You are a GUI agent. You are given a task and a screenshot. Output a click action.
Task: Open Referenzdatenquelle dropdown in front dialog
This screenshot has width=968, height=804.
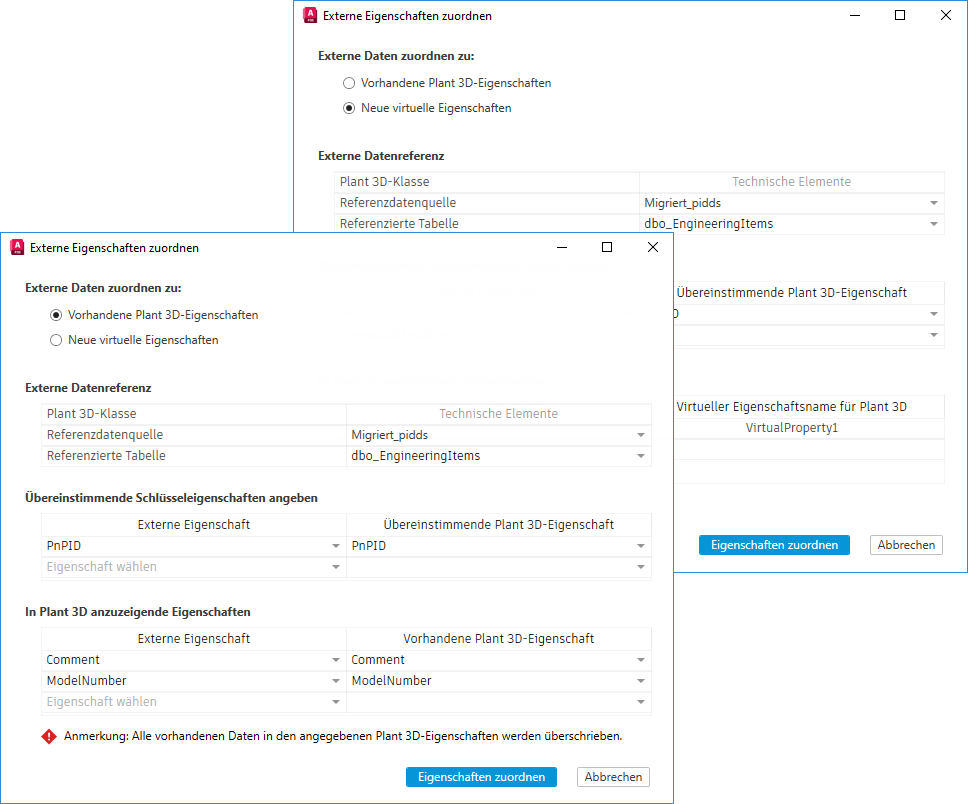(x=499, y=435)
